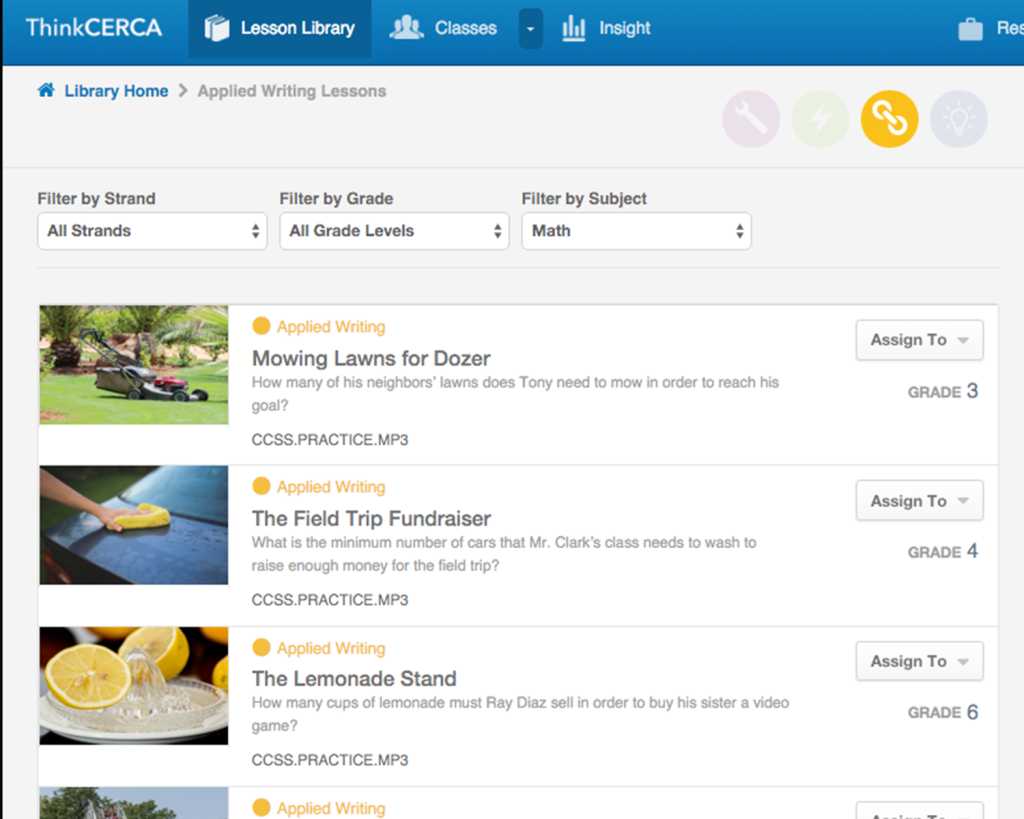Open The Lemonade Stand lesson
The image size is (1024, 819).
point(354,679)
